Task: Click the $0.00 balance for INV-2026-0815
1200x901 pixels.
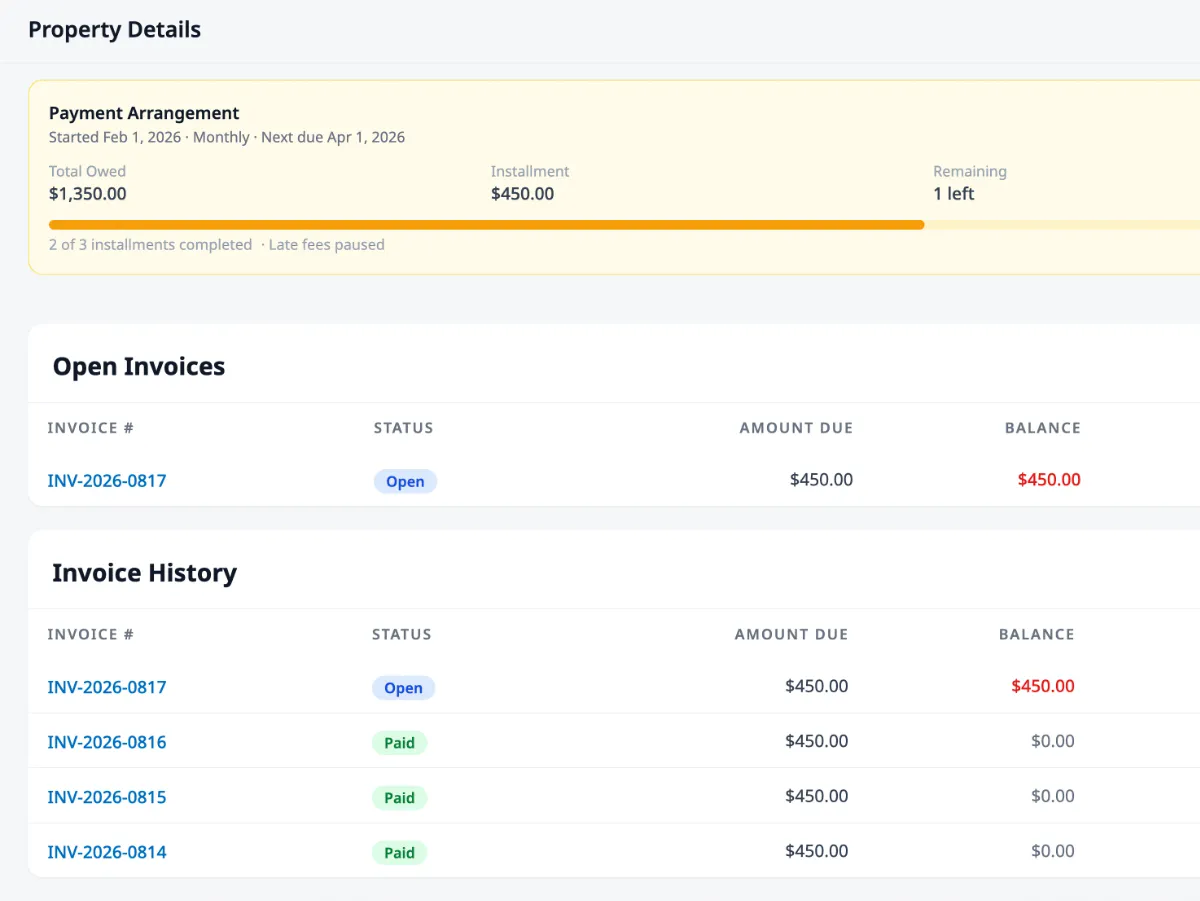Action: click(1052, 796)
